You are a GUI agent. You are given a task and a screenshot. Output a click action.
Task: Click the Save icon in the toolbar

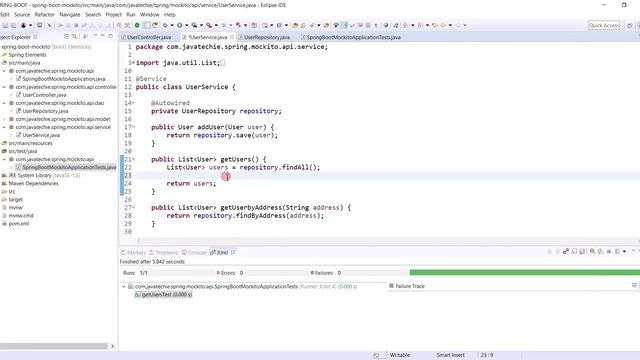[5, 25]
